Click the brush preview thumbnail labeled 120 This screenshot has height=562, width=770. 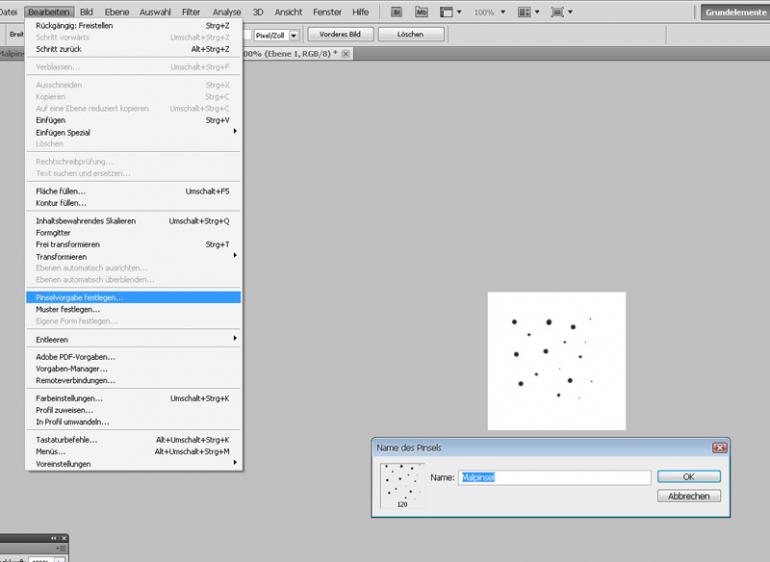pos(402,485)
